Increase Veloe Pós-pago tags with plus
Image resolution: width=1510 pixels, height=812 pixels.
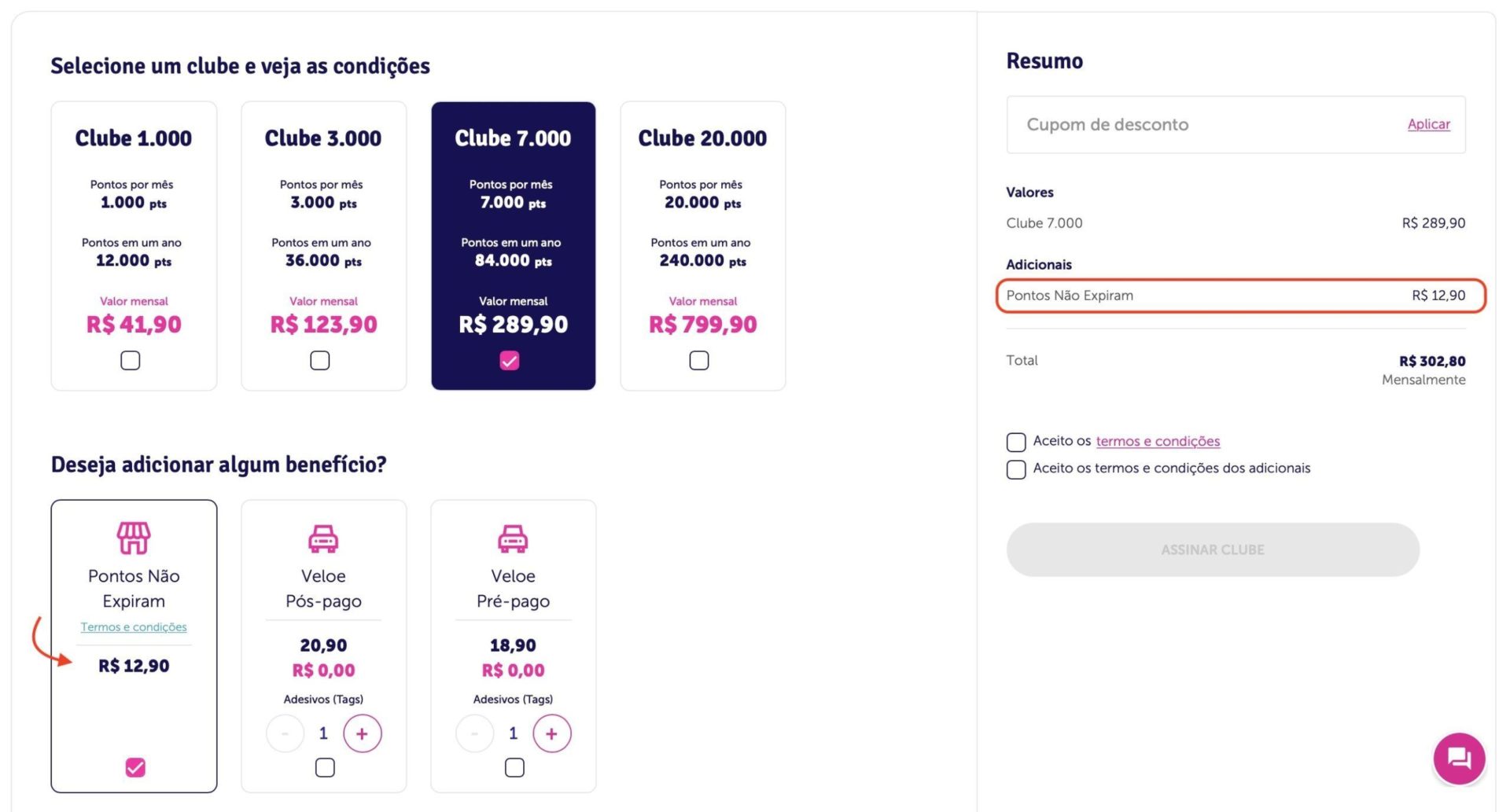[x=362, y=733]
